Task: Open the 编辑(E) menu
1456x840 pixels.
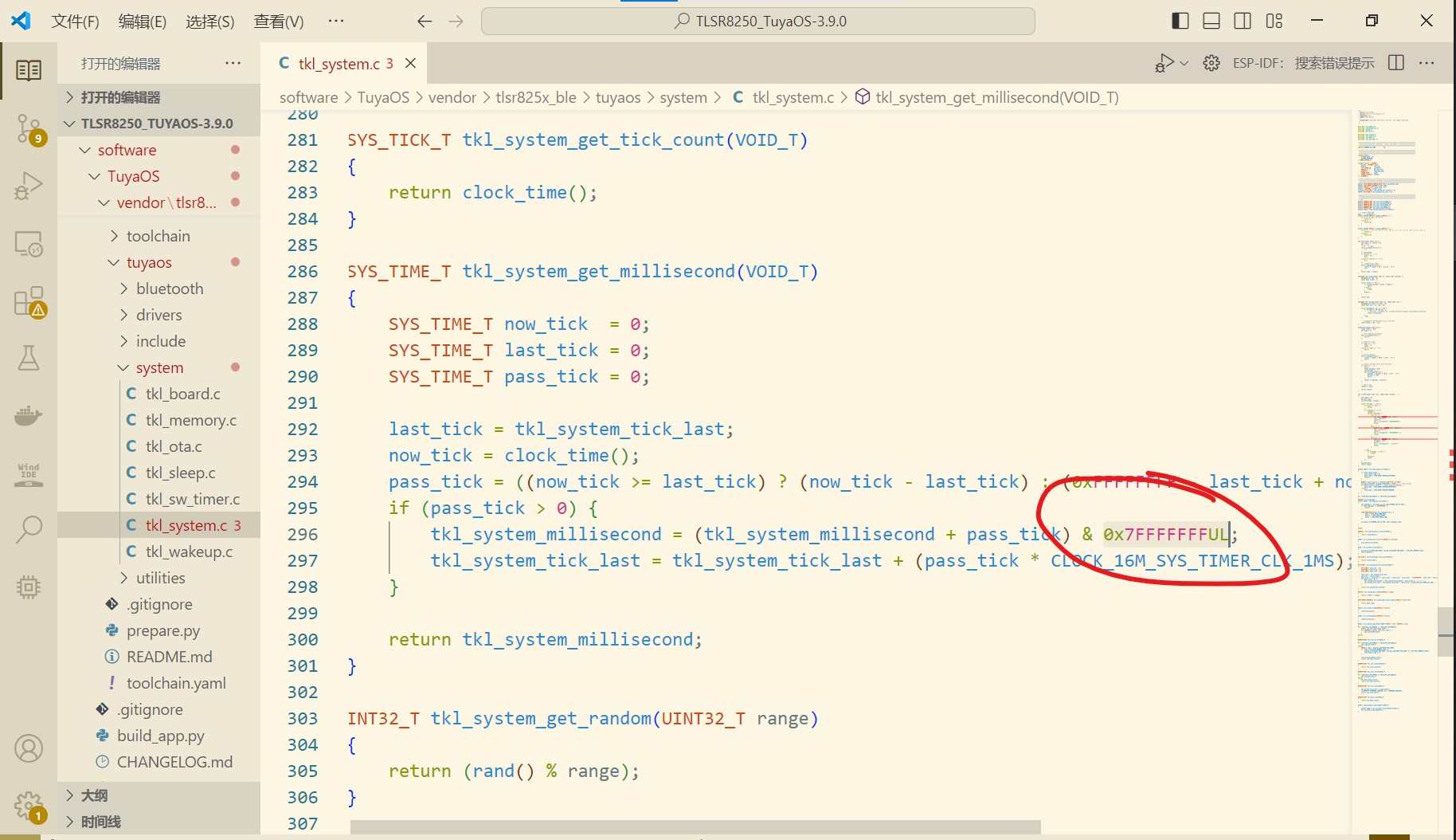Action: pyautogui.click(x=143, y=22)
